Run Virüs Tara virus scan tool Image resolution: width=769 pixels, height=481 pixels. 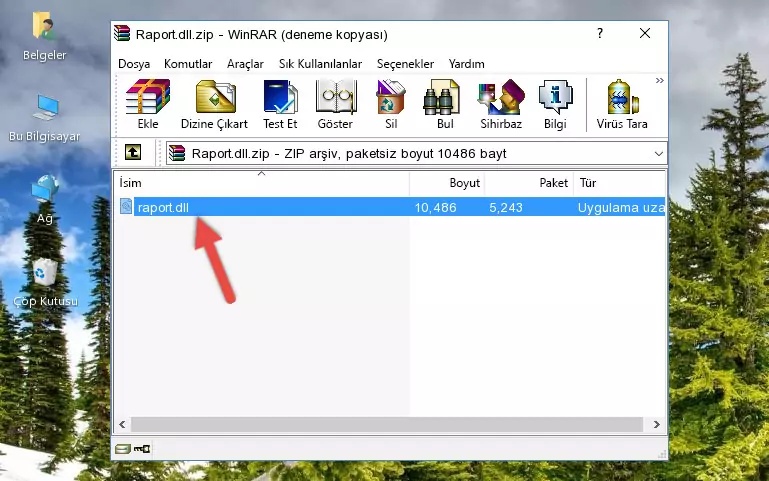point(622,97)
